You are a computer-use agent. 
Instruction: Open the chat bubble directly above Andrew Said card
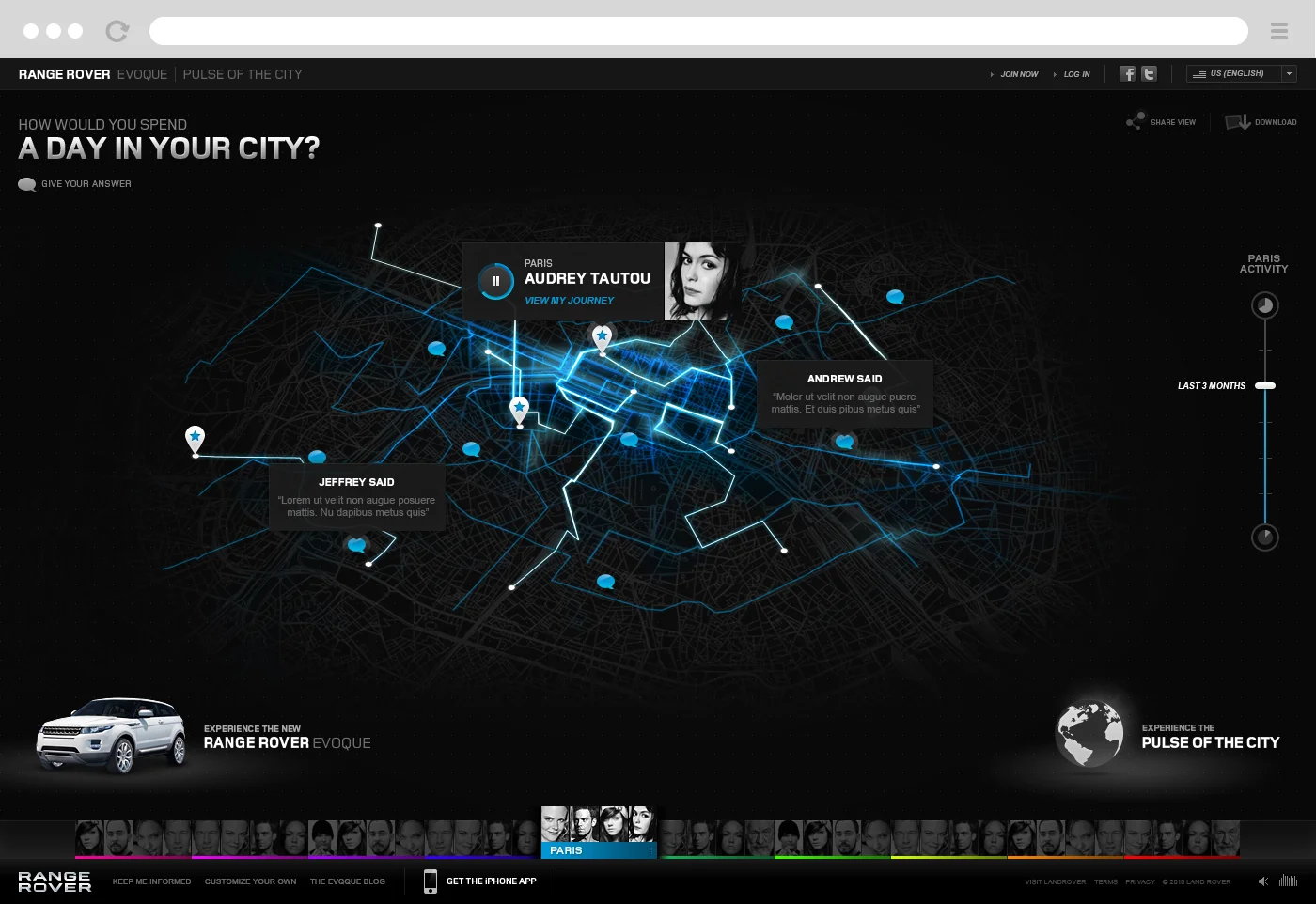pos(784,322)
